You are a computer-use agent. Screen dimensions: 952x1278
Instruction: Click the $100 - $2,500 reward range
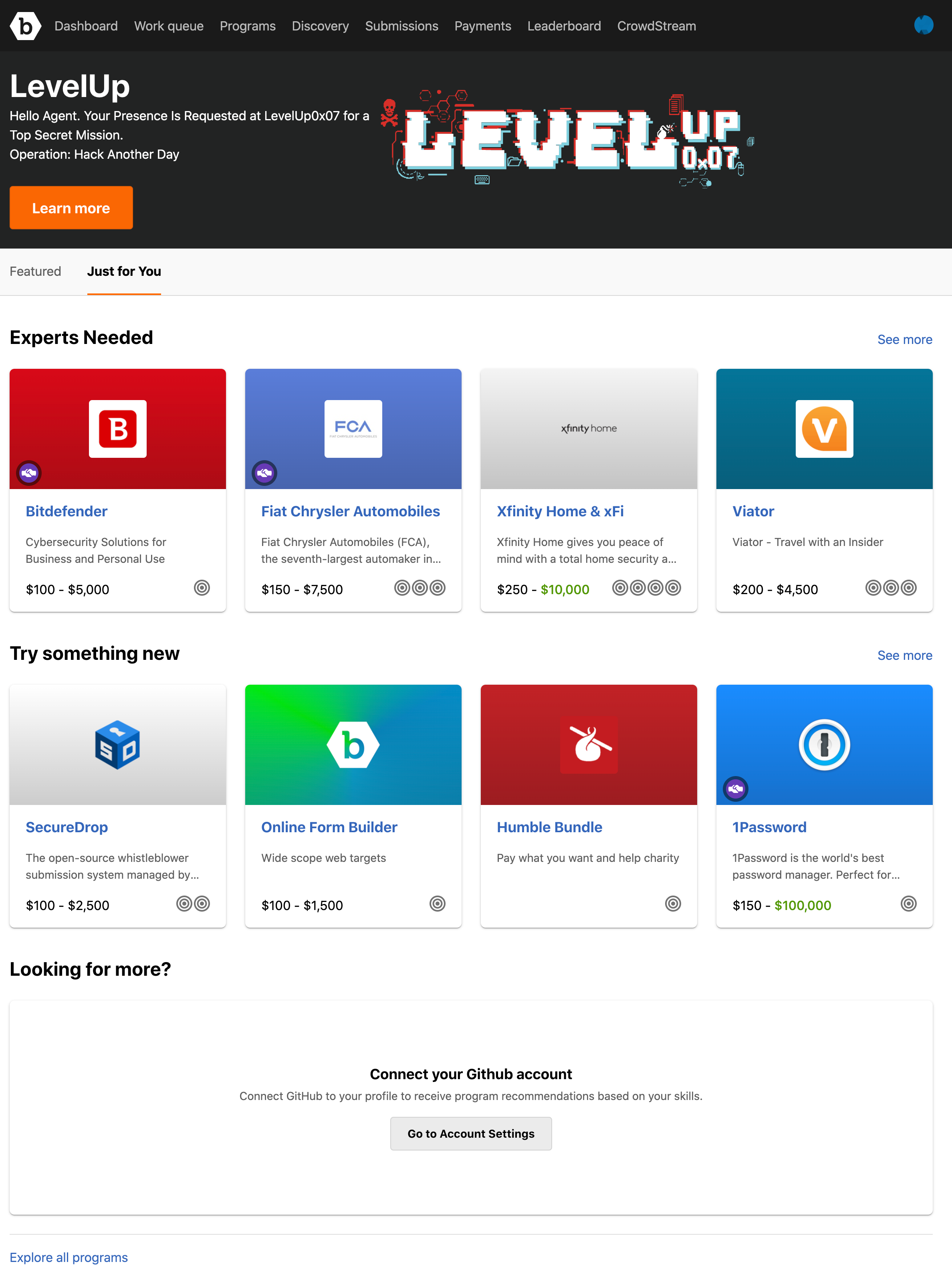67,906
